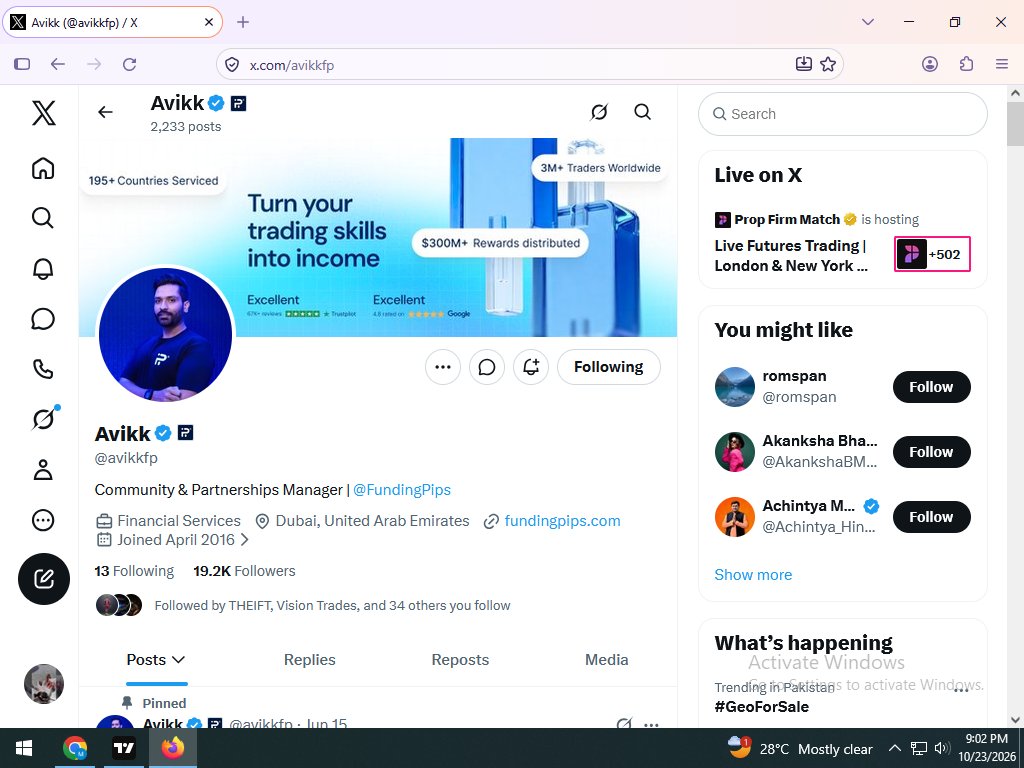This screenshot has height=768, width=1024.
Task: Open the phone calls icon in sidebar
Action: coord(43,369)
